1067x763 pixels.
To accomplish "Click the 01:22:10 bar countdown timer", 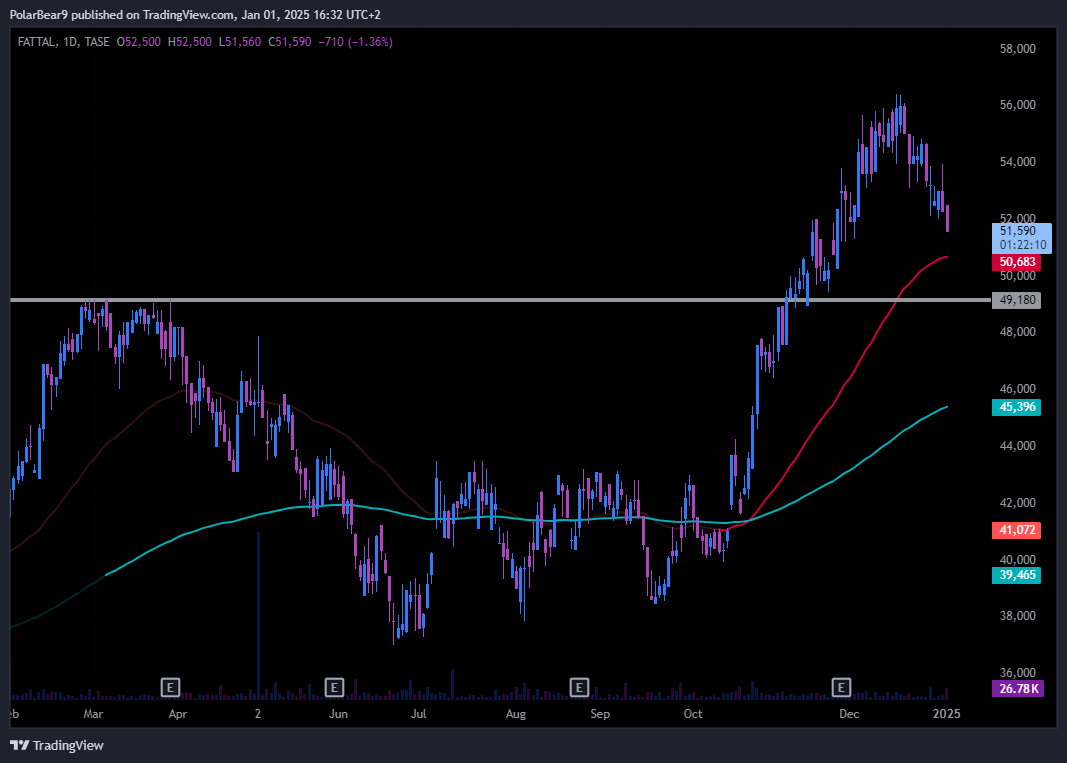I will (x=1022, y=244).
